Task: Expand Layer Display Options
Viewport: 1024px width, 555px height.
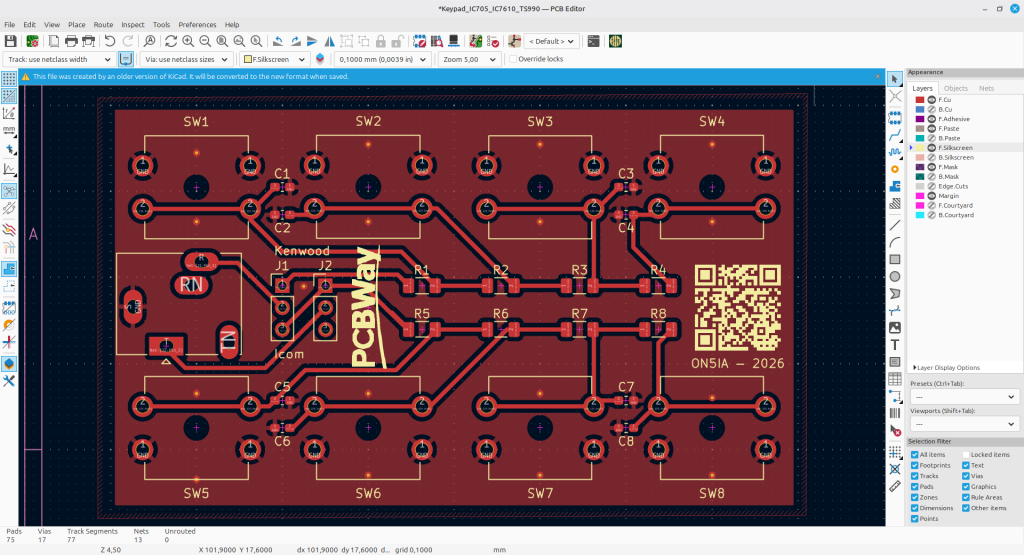Action: tap(947, 368)
